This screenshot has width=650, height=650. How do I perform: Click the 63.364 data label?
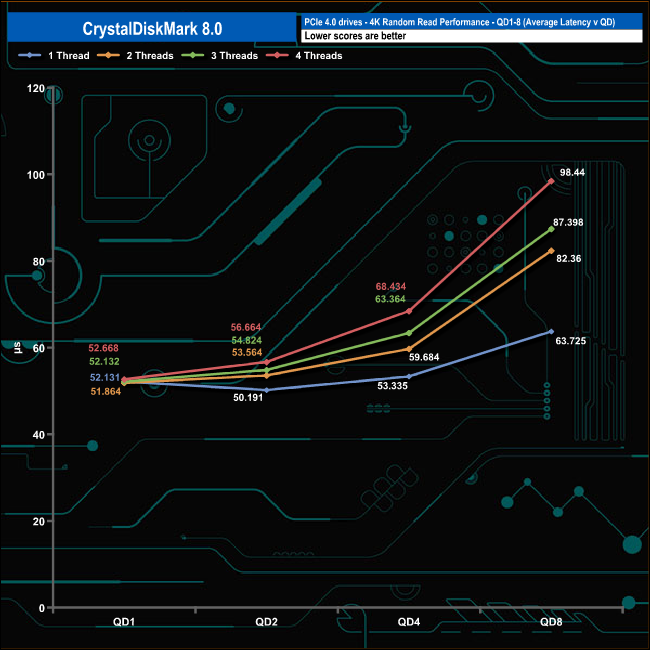point(390,299)
